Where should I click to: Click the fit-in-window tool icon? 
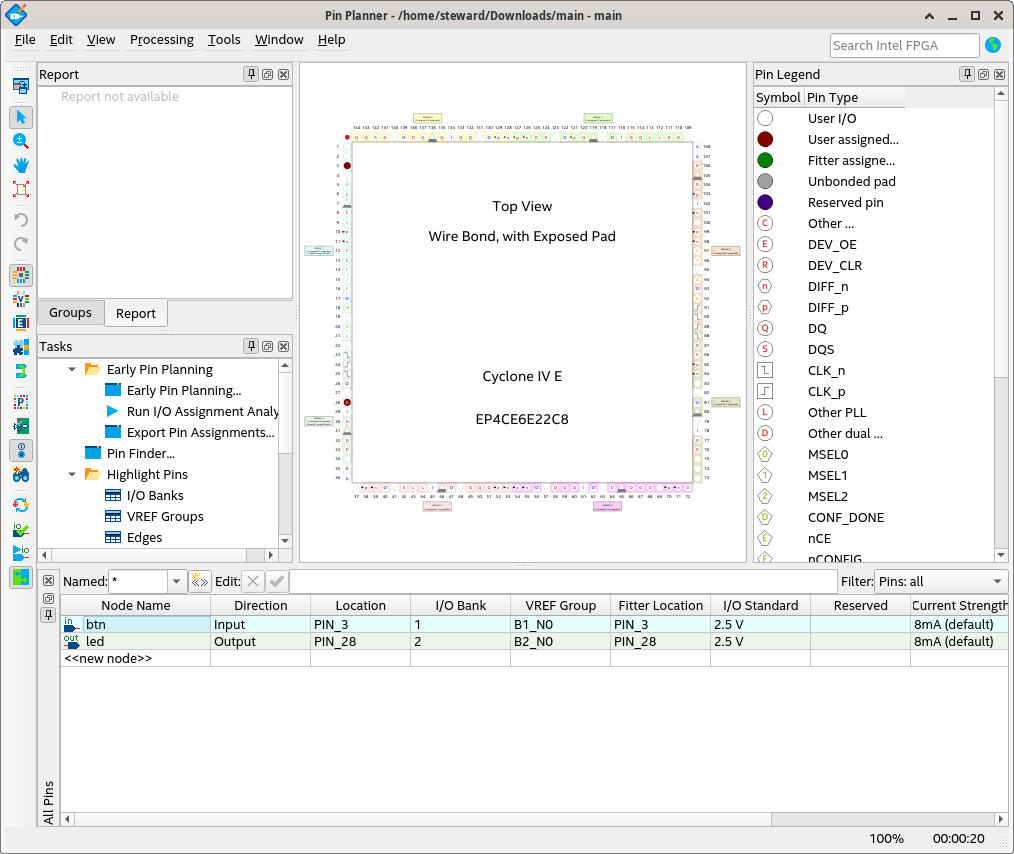click(x=21, y=189)
